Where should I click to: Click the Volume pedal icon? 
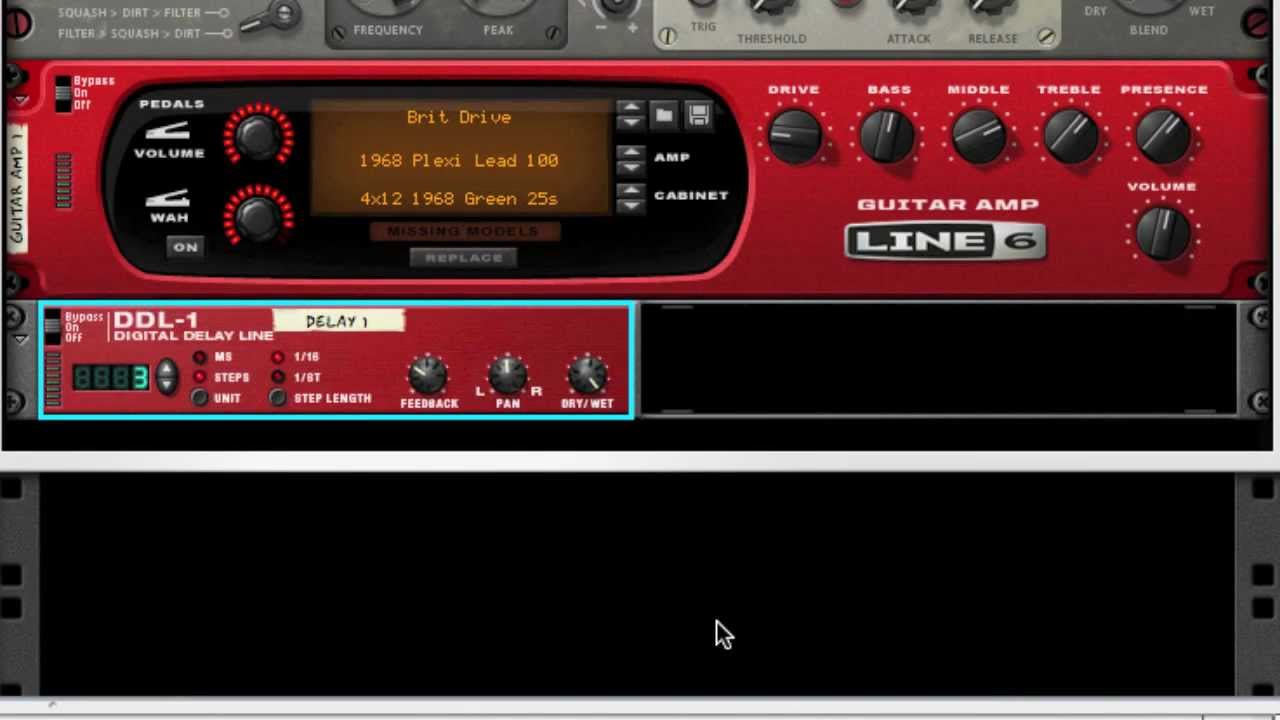(x=168, y=131)
